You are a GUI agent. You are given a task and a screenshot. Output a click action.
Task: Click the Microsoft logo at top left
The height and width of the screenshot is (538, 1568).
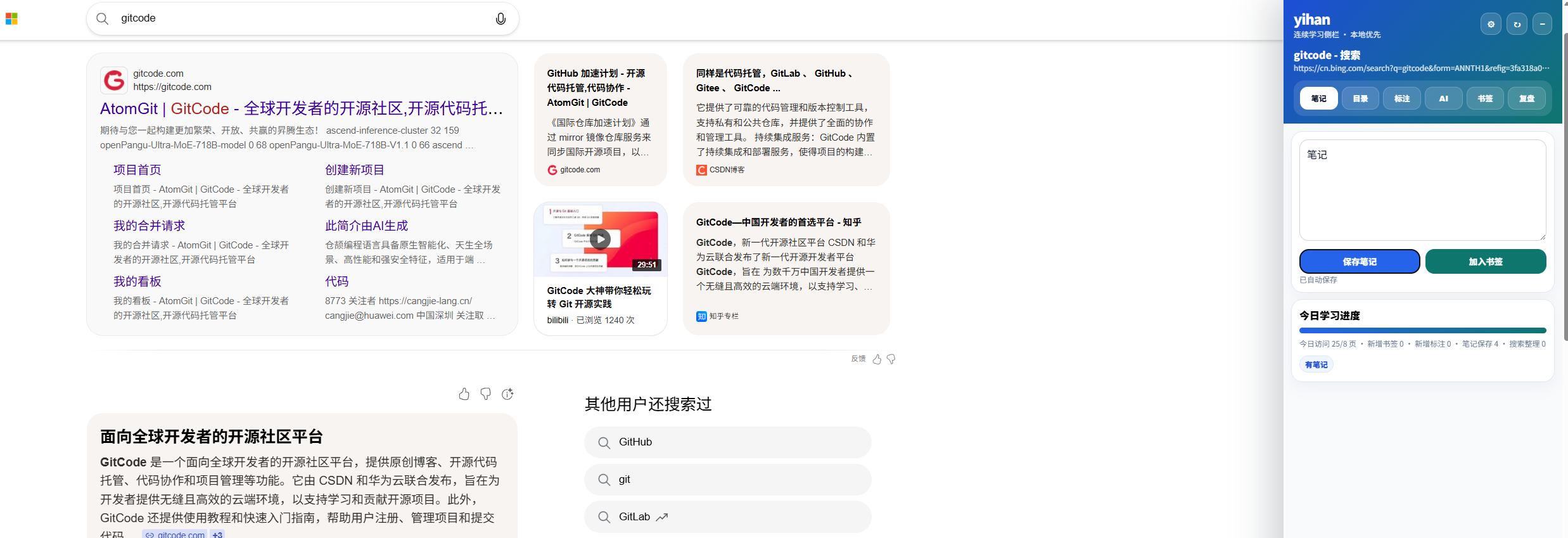click(11, 19)
